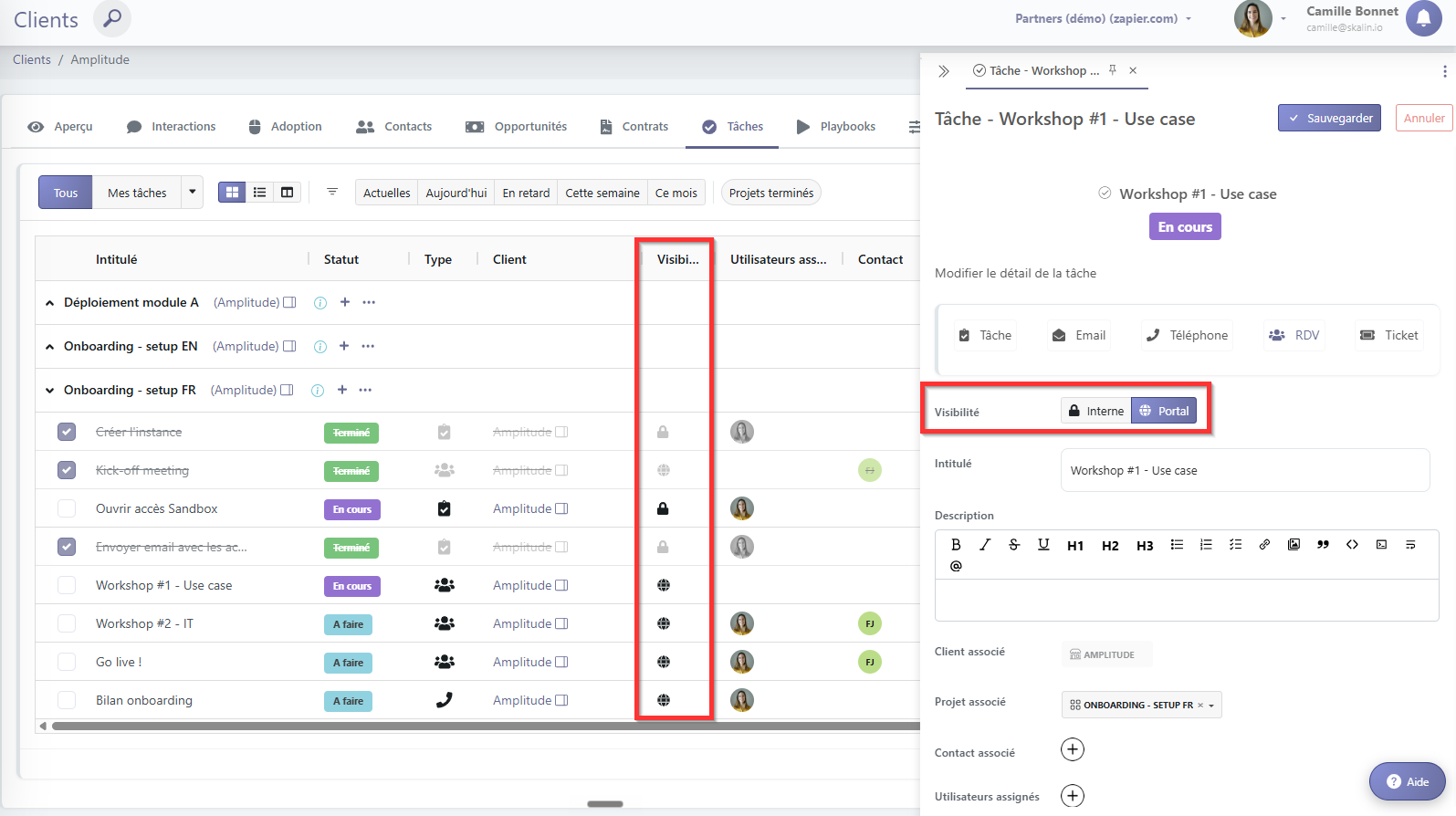Image resolution: width=1456 pixels, height=816 pixels.
Task: Open the Partners (démo) account dropdown
Action: pyautogui.click(x=1103, y=18)
